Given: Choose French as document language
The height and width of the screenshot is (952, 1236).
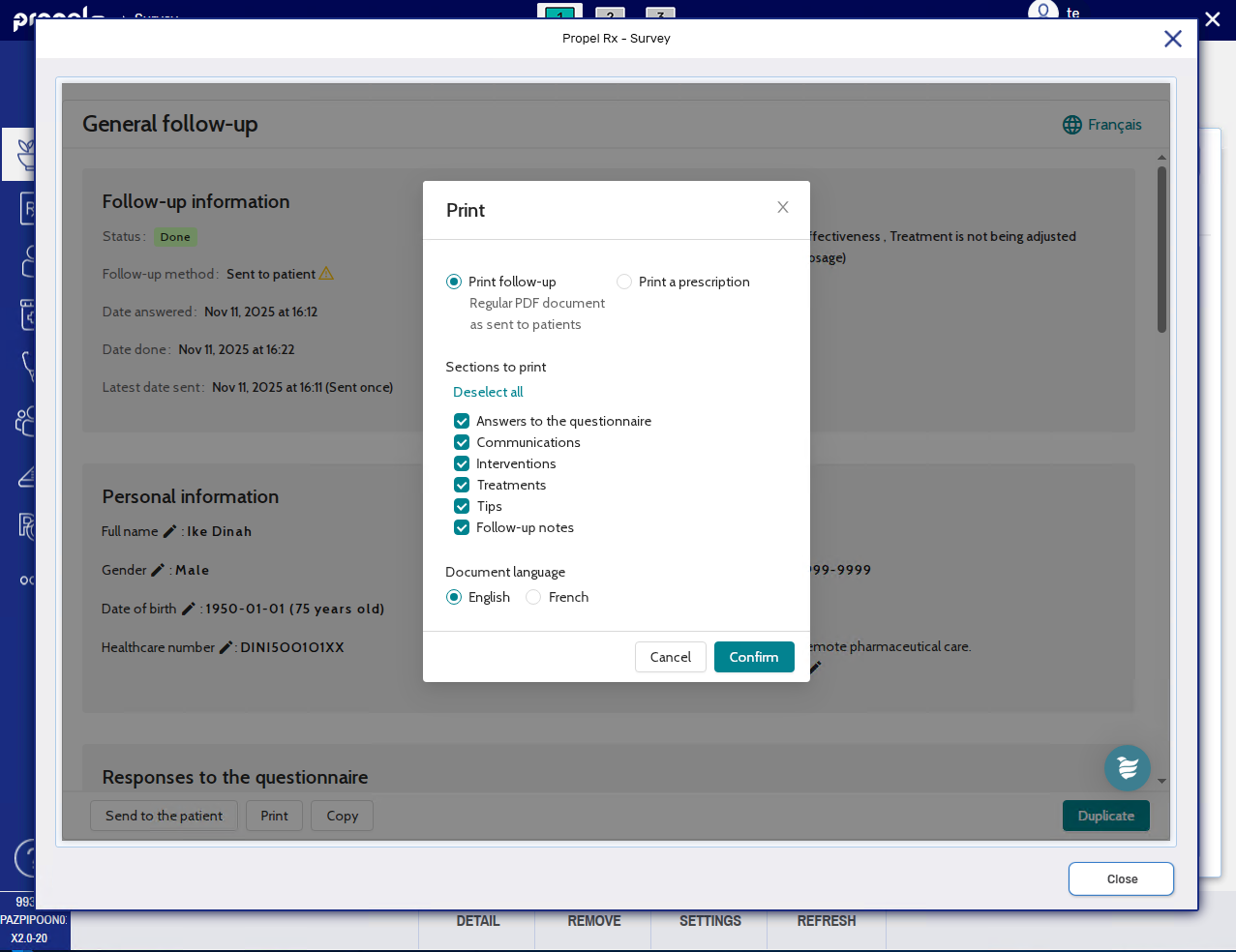Looking at the screenshot, I should pos(533,597).
